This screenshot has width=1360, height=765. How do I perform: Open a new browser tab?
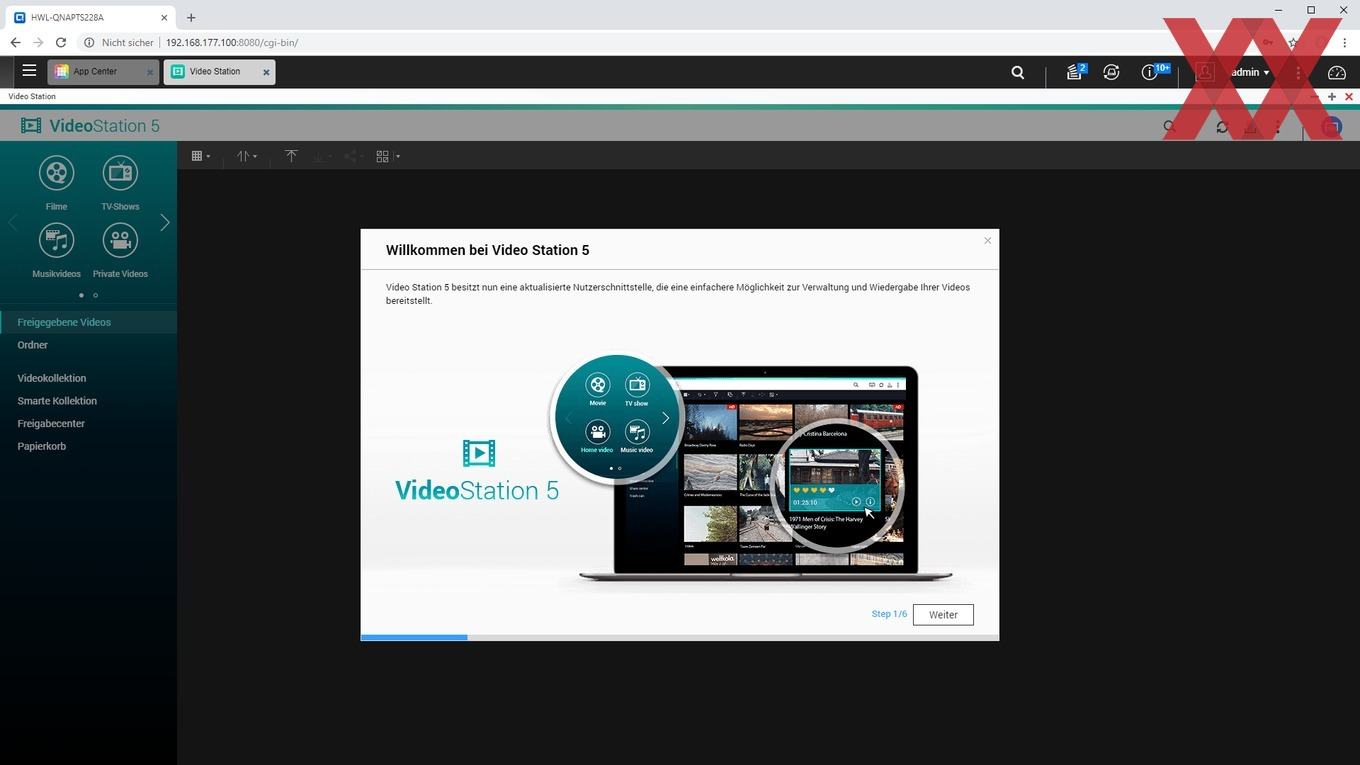pos(191,17)
